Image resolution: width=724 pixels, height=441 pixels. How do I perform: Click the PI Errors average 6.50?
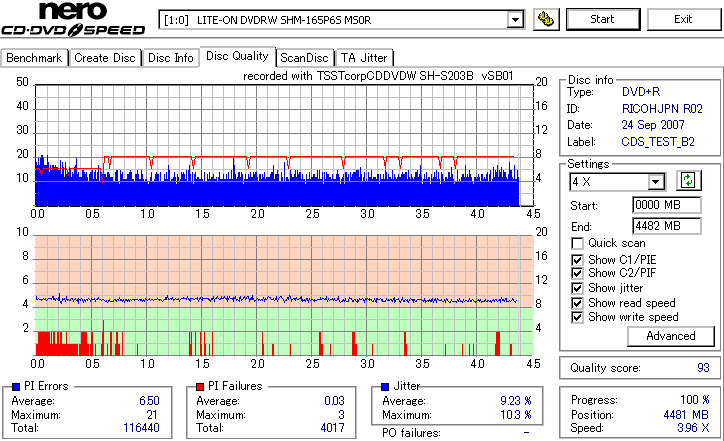150,401
